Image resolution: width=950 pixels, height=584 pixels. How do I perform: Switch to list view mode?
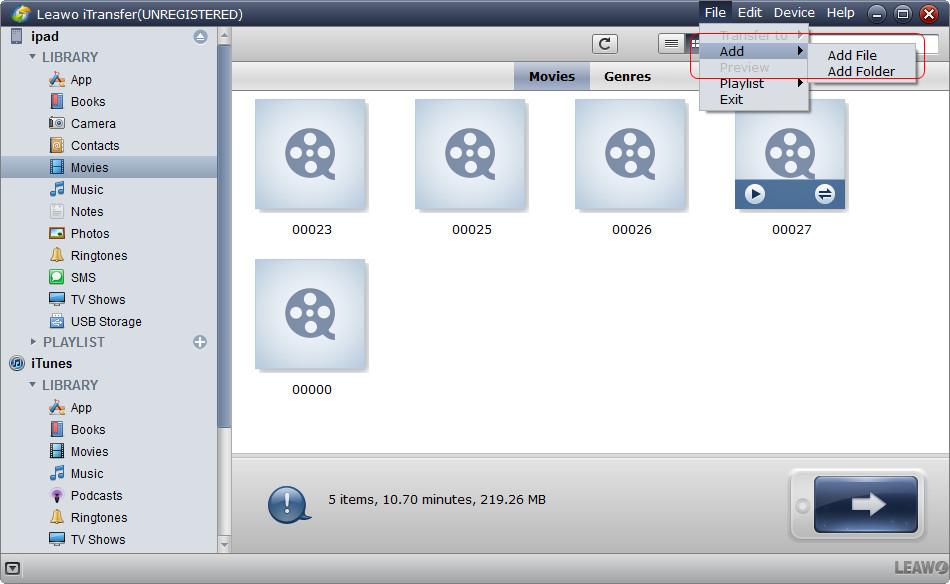tap(671, 44)
